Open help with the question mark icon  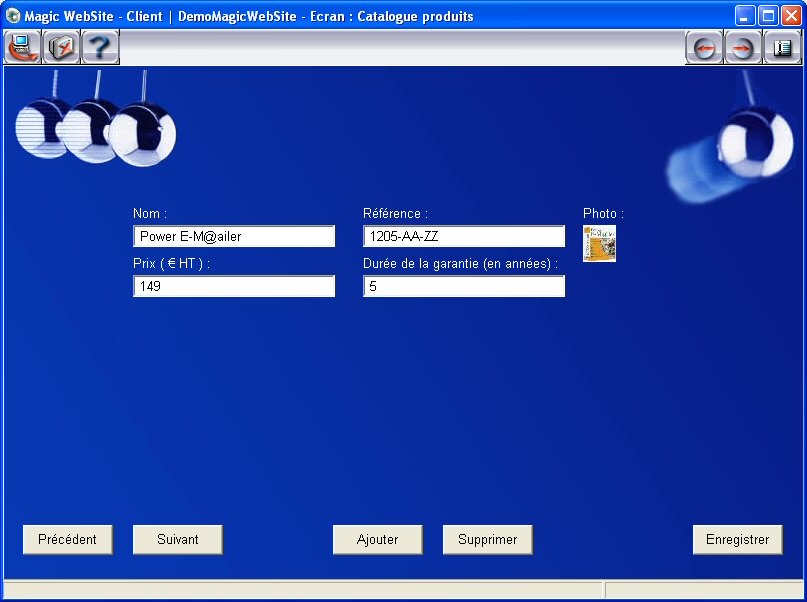(101, 47)
